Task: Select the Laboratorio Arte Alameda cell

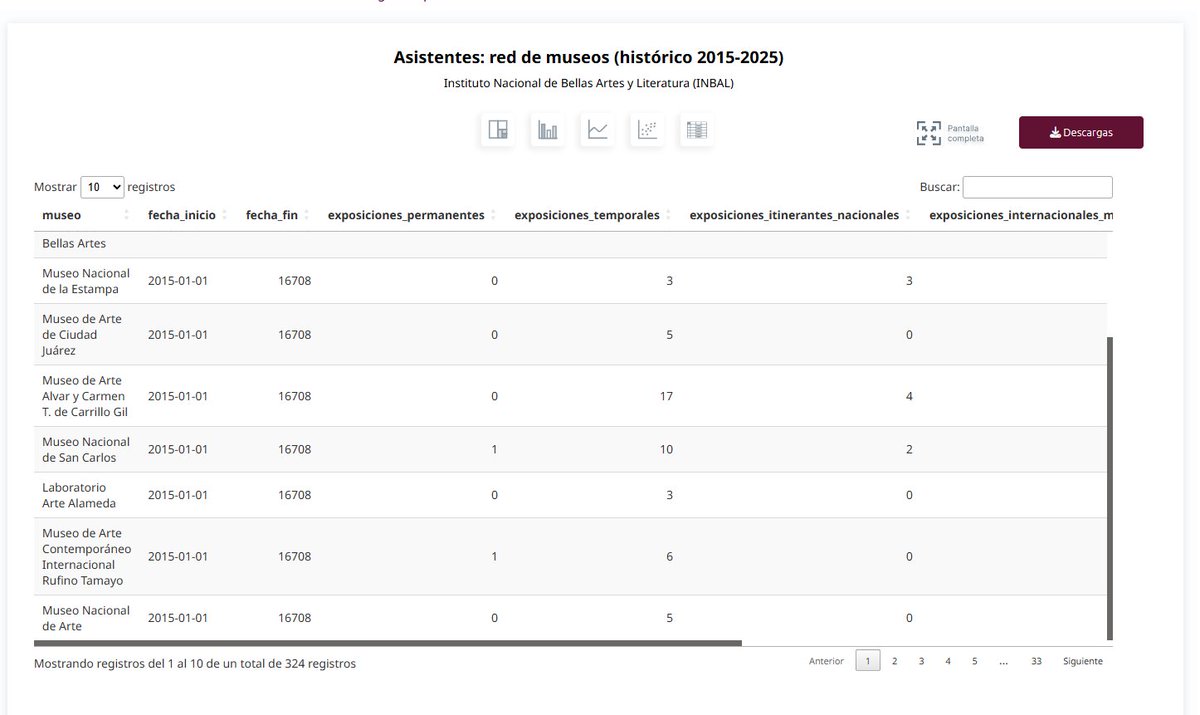Action: pos(87,495)
